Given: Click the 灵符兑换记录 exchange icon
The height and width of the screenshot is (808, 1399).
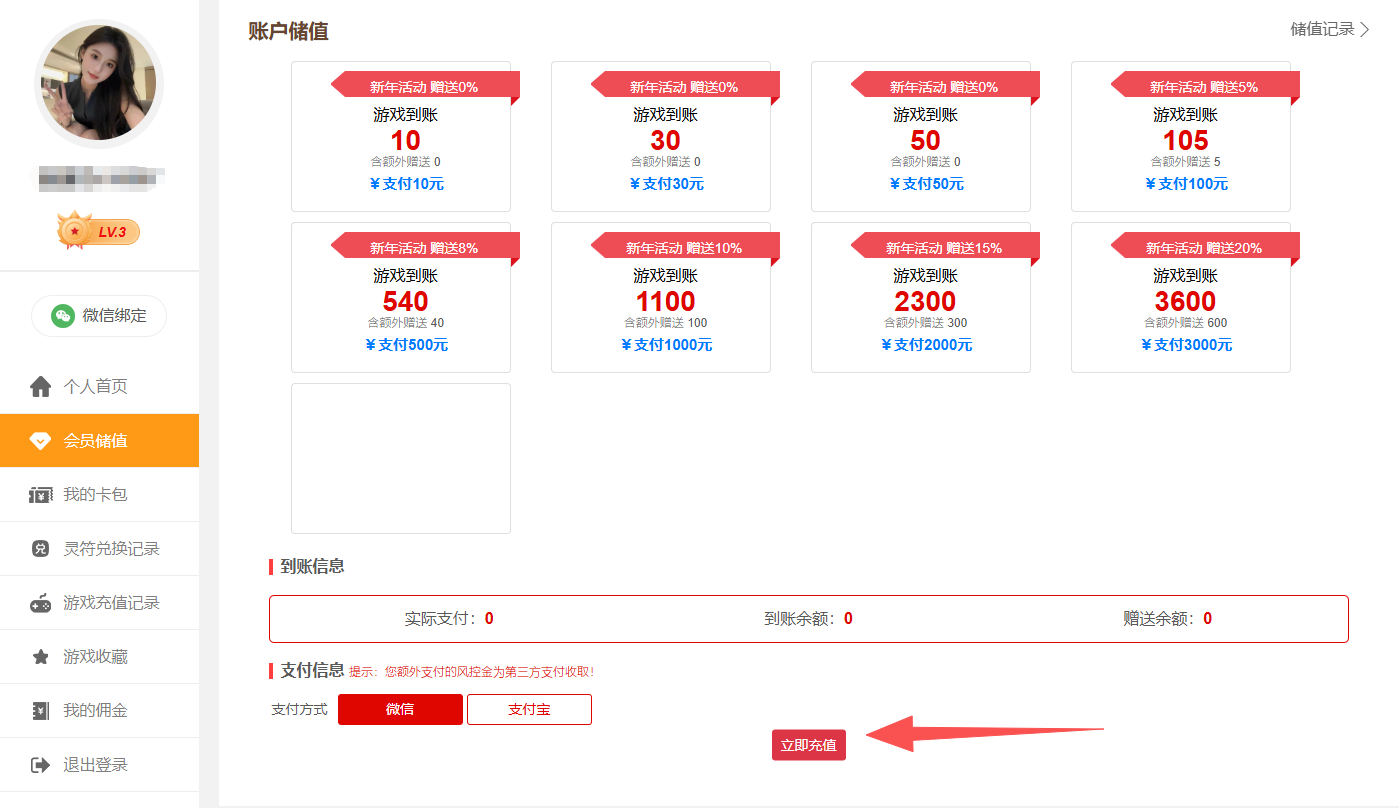Looking at the screenshot, I should pyautogui.click(x=40, y=549).
